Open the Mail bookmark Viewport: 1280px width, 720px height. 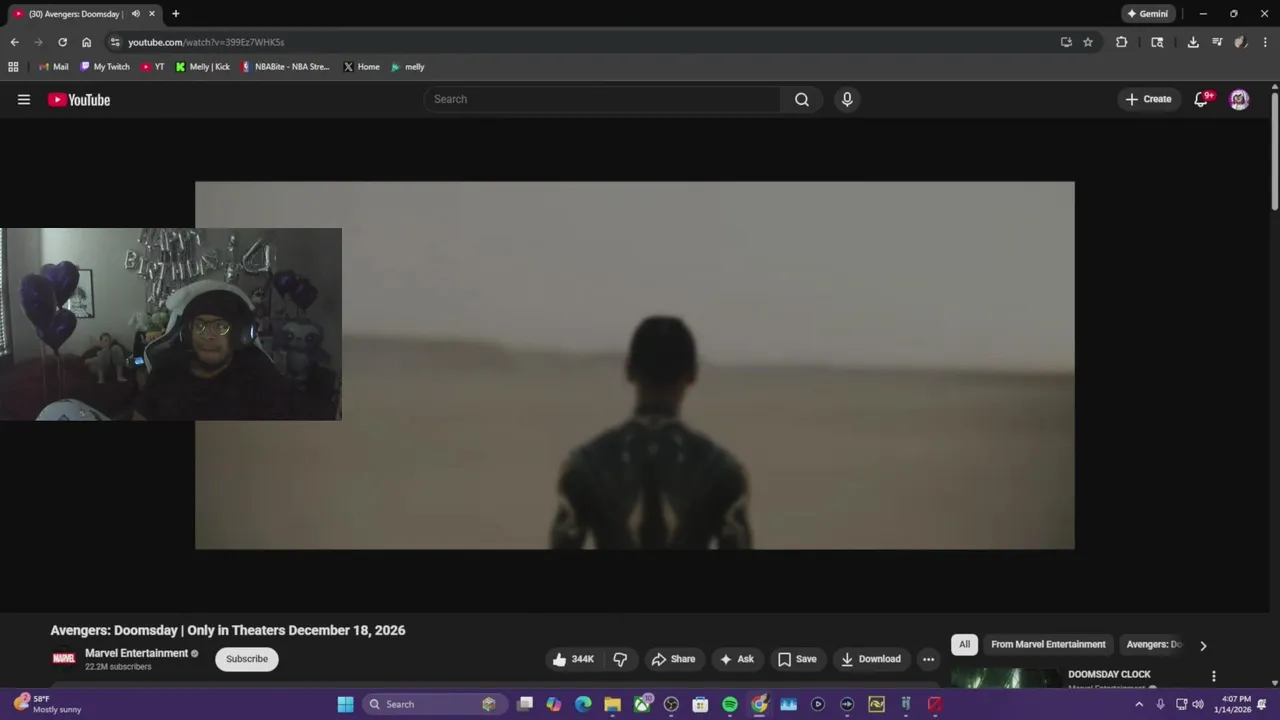pyautogui.click(x=54, y=67)
